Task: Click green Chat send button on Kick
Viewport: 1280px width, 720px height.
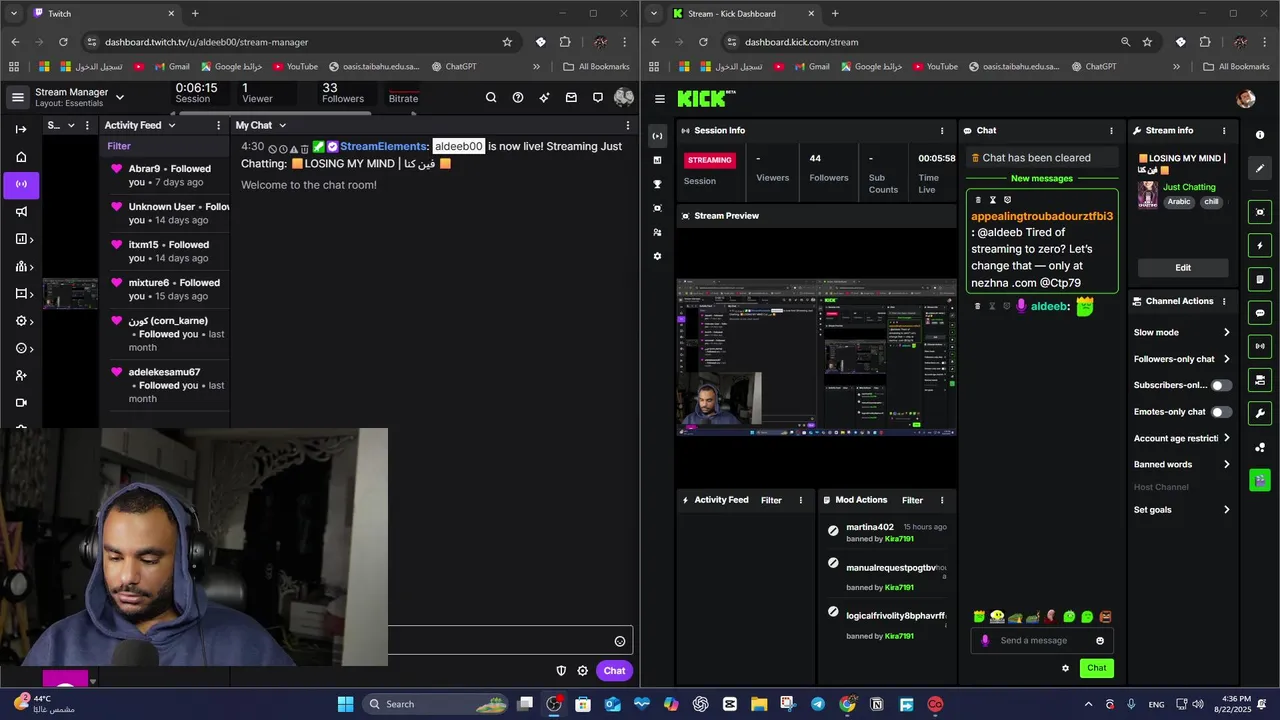Action: (1097, 668)
